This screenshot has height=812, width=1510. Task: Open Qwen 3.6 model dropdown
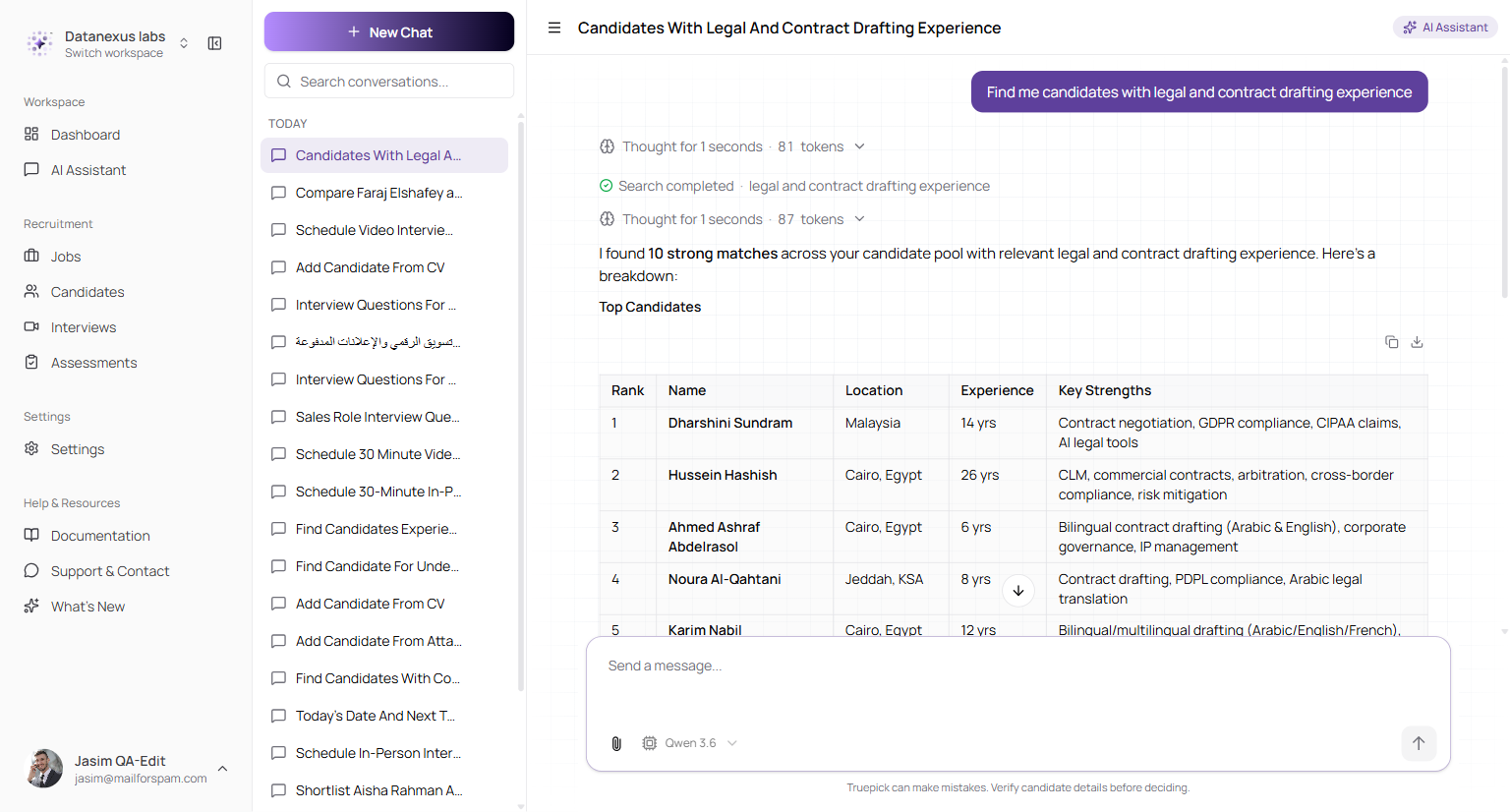689,743
